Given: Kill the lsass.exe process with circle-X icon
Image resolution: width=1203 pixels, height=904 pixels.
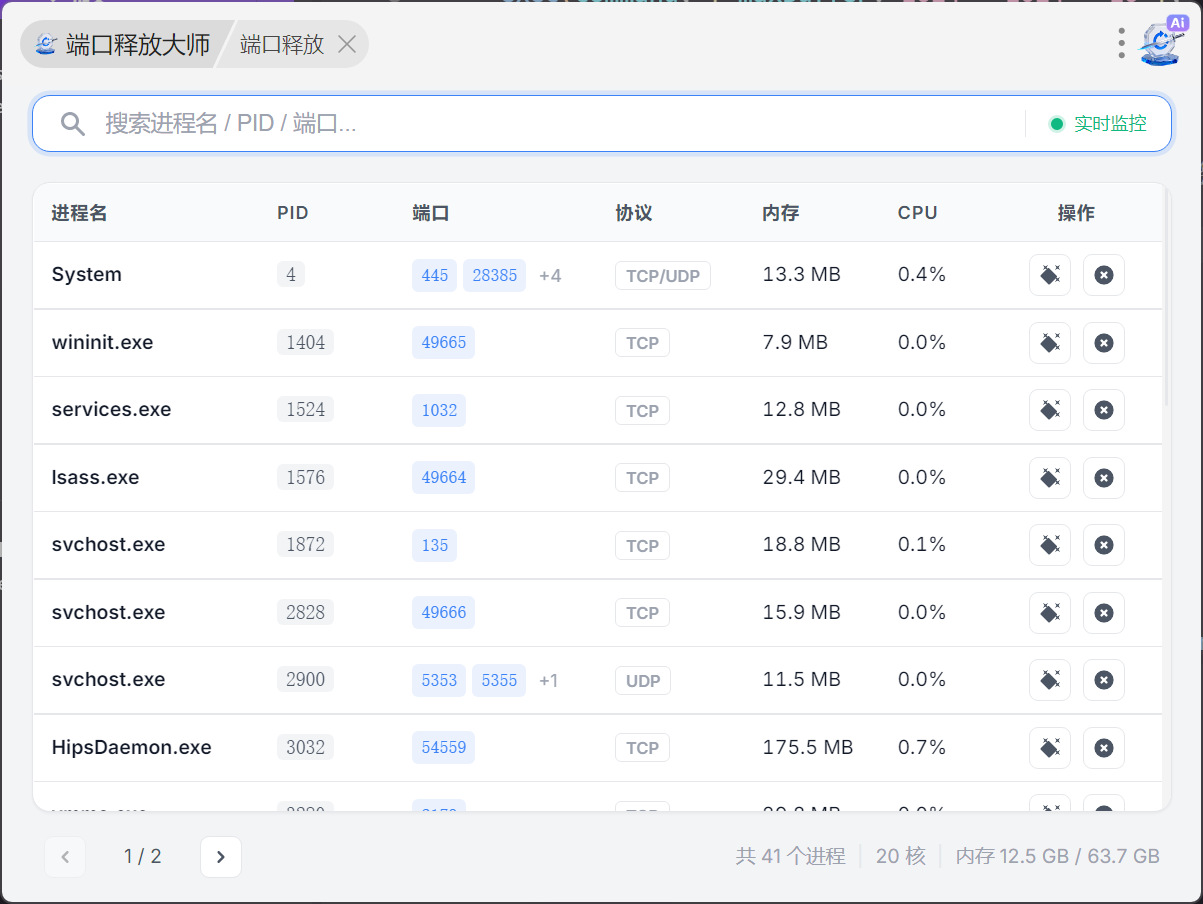Looking at the screenshot, I should click(1103, 478).
